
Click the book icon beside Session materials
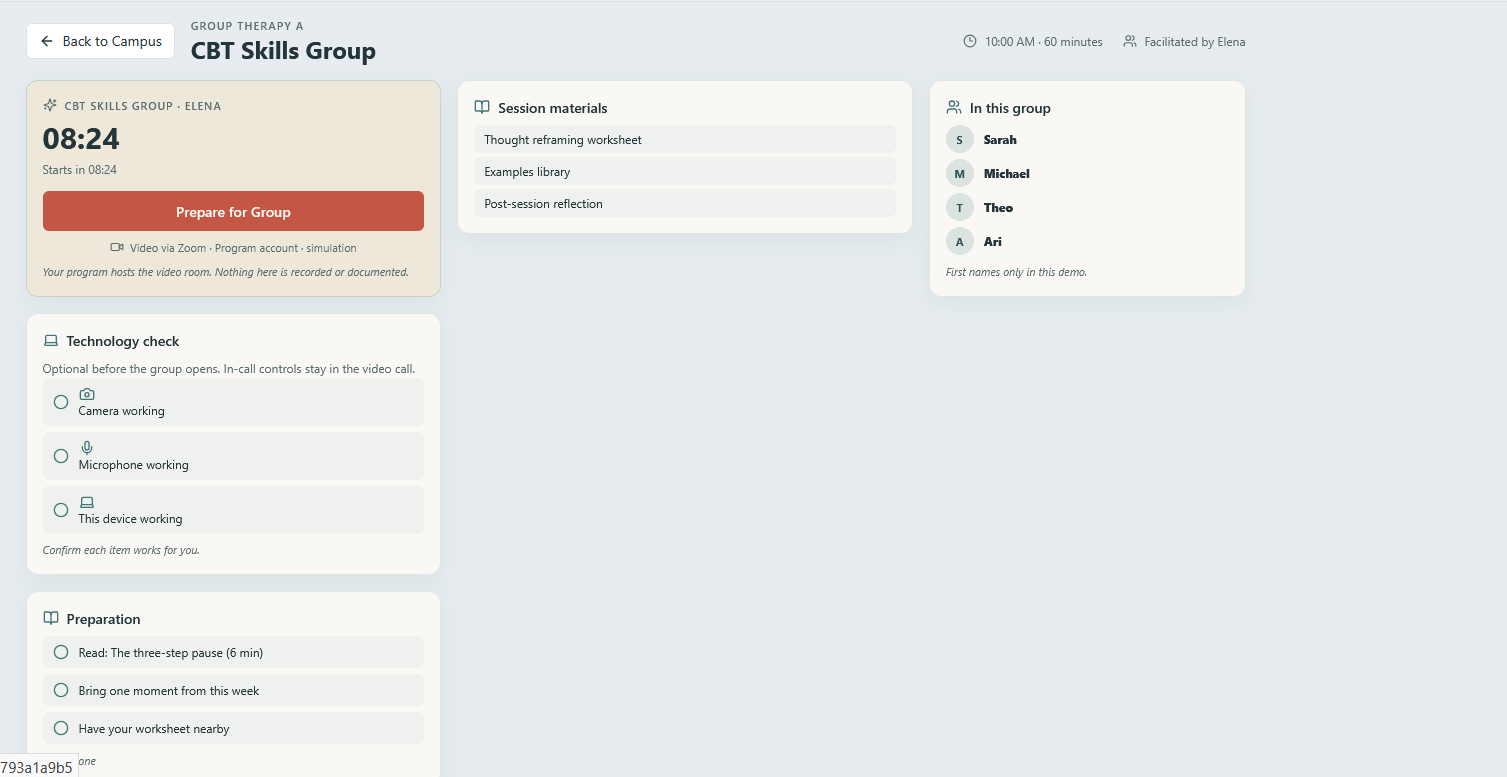point(482,107)
